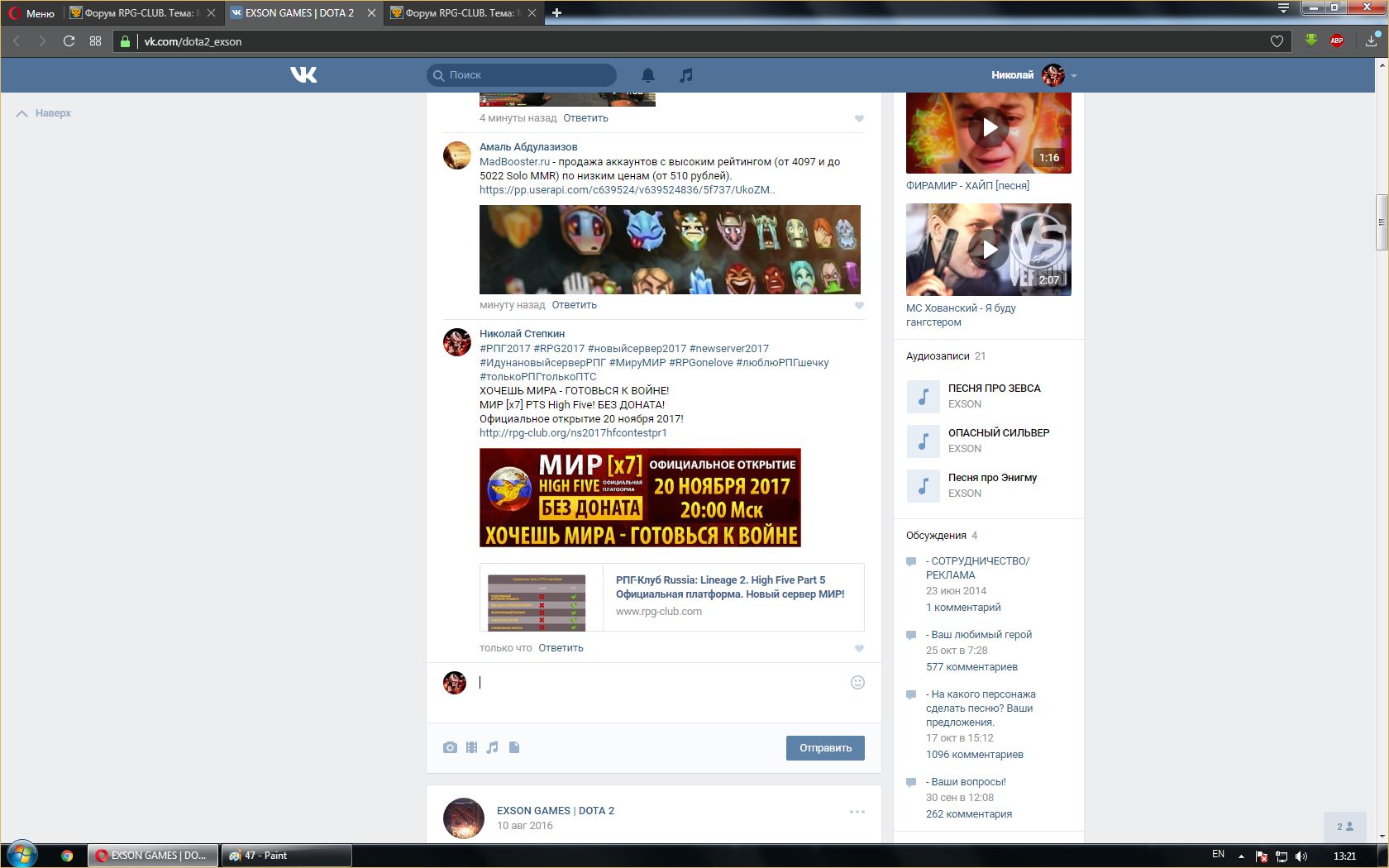Play the ФИРАМИР - ХАЙП video
This screenshot has height=868, width=1389.
click(x=989, y=128)
